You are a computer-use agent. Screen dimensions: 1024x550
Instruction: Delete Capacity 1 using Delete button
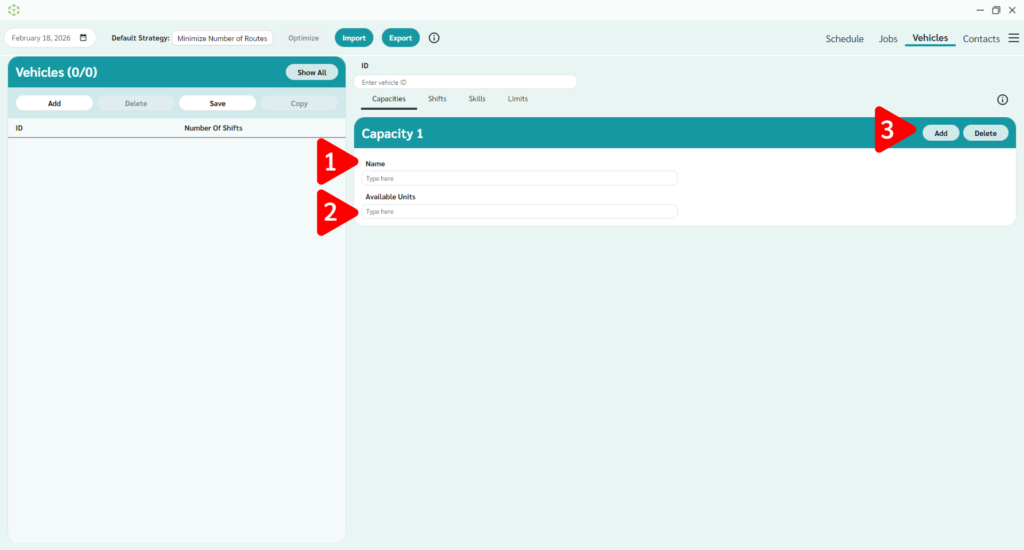coord(985,133)
